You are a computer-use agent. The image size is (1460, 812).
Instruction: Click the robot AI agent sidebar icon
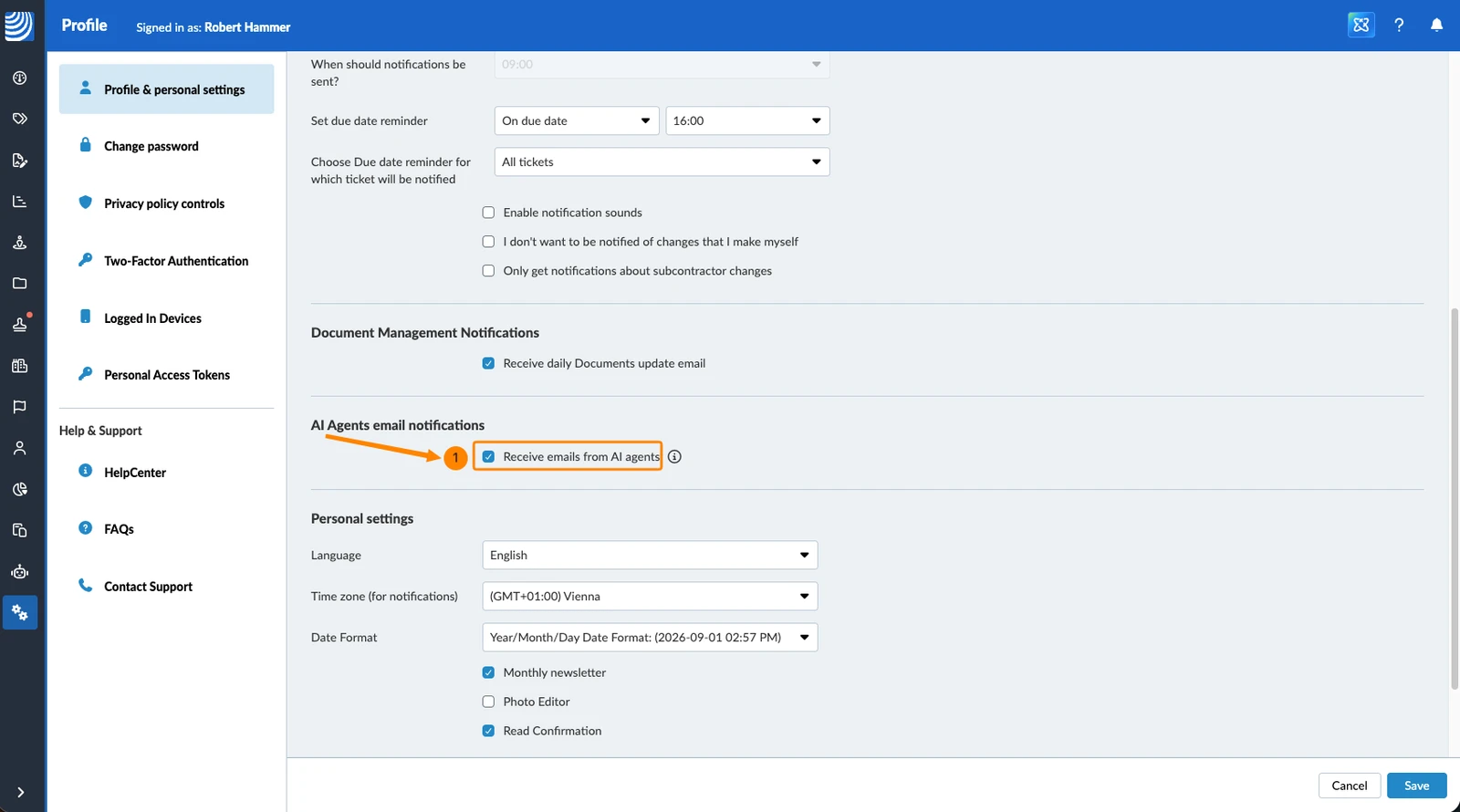[x=19, y=572]
